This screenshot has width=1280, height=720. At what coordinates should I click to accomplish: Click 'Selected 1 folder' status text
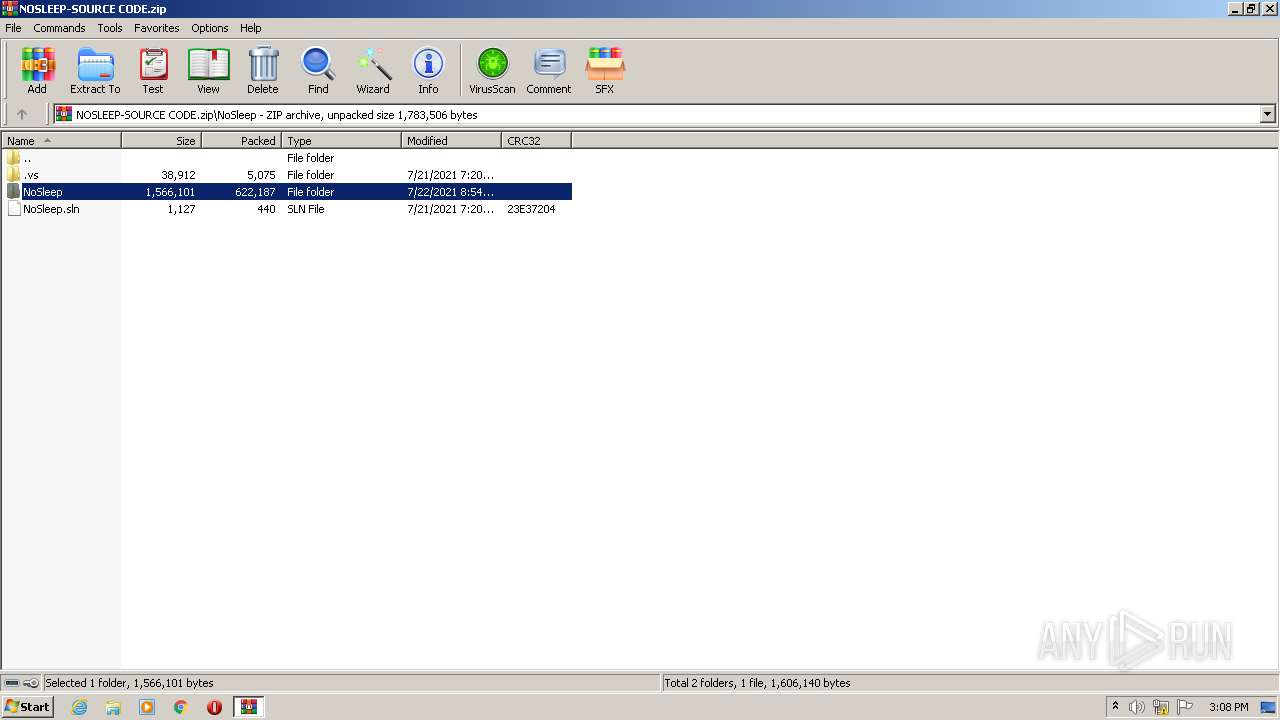point(129,683)
